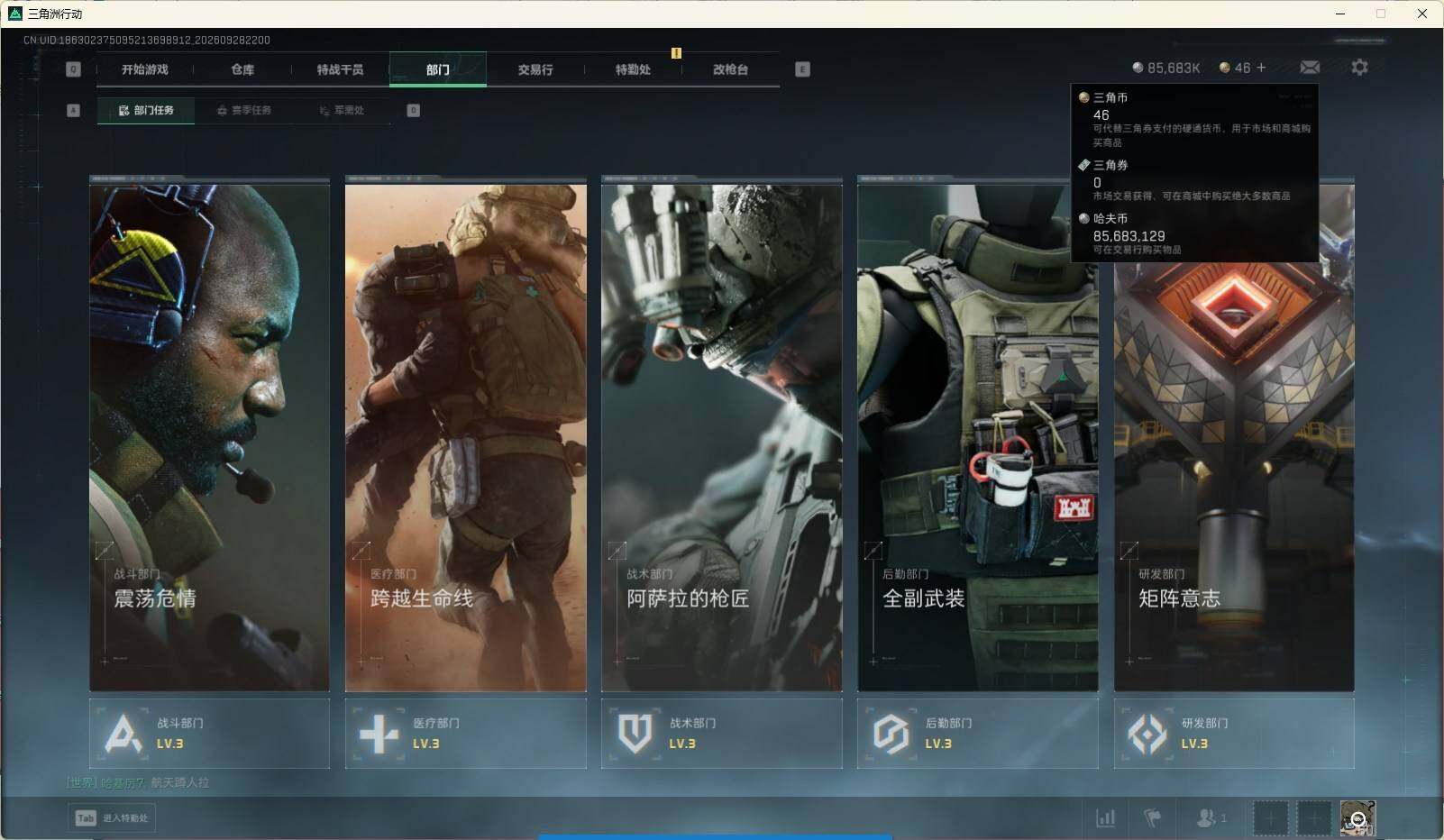This screenshot has height=840, width=1444.
Task: Click the 战术部门 LV.3 department button
Action: (722, 734)
